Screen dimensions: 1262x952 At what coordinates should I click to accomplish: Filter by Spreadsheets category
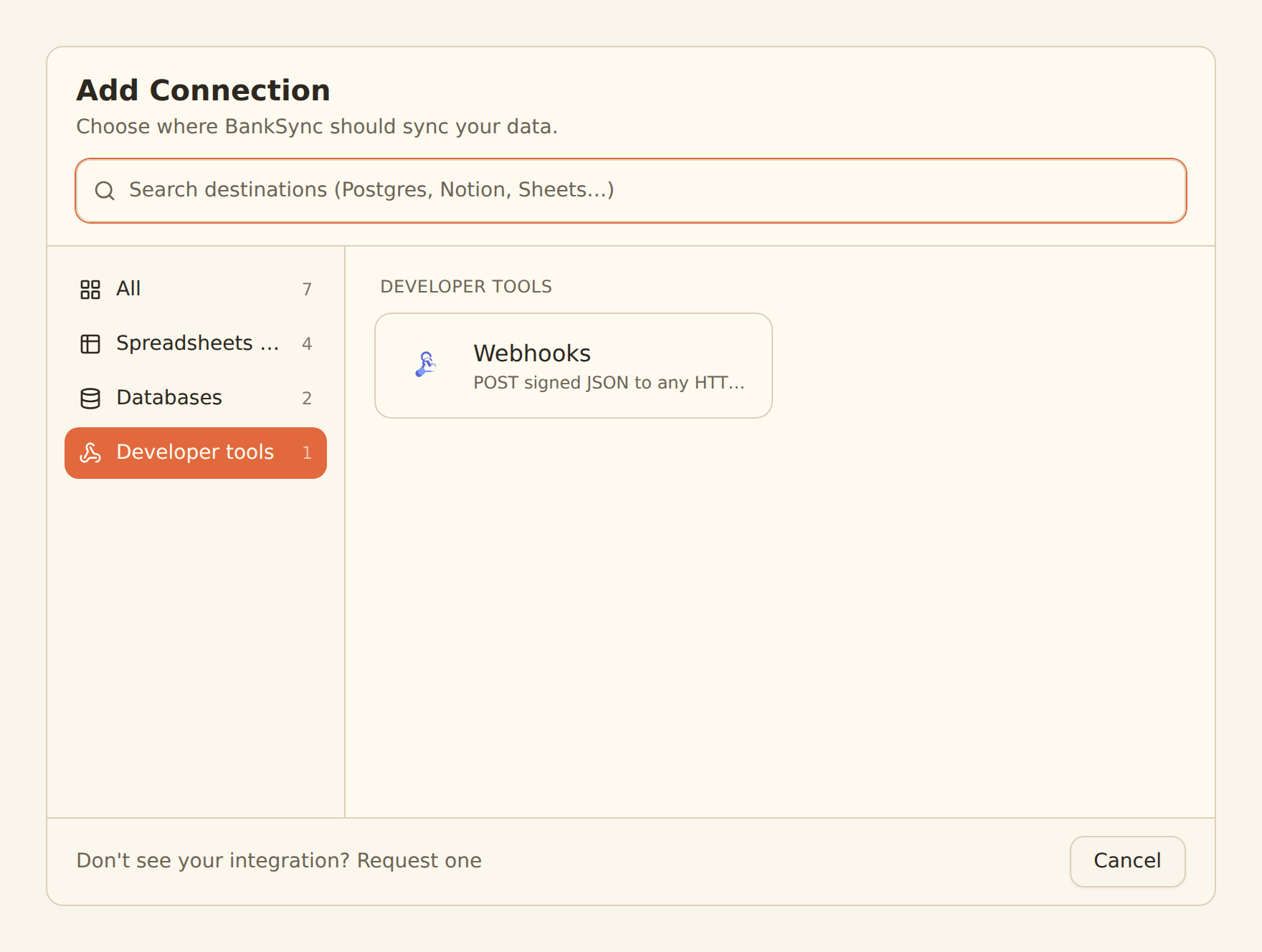coord(196,343)
